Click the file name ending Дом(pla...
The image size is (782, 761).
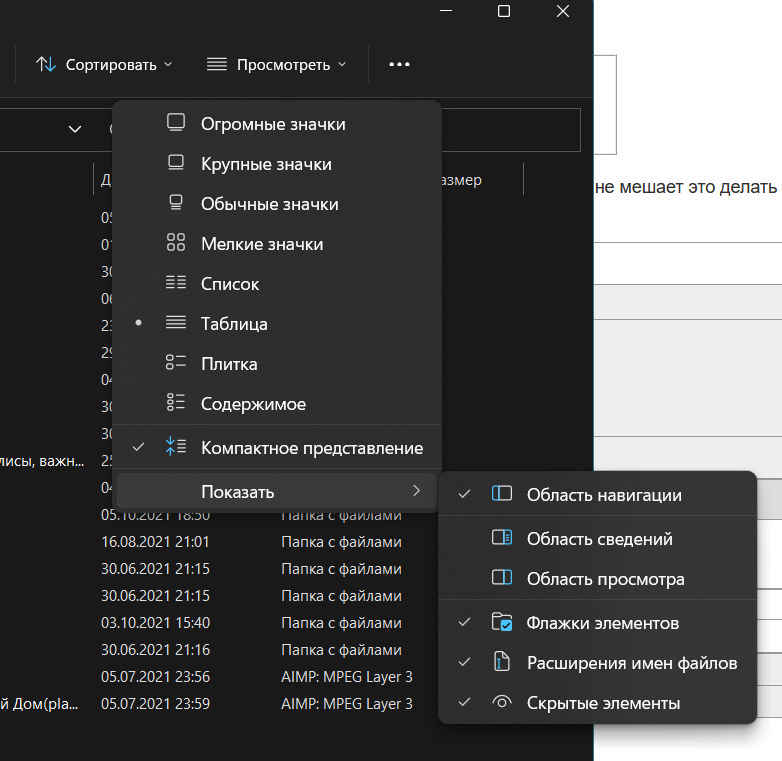(x=39, y=704)
